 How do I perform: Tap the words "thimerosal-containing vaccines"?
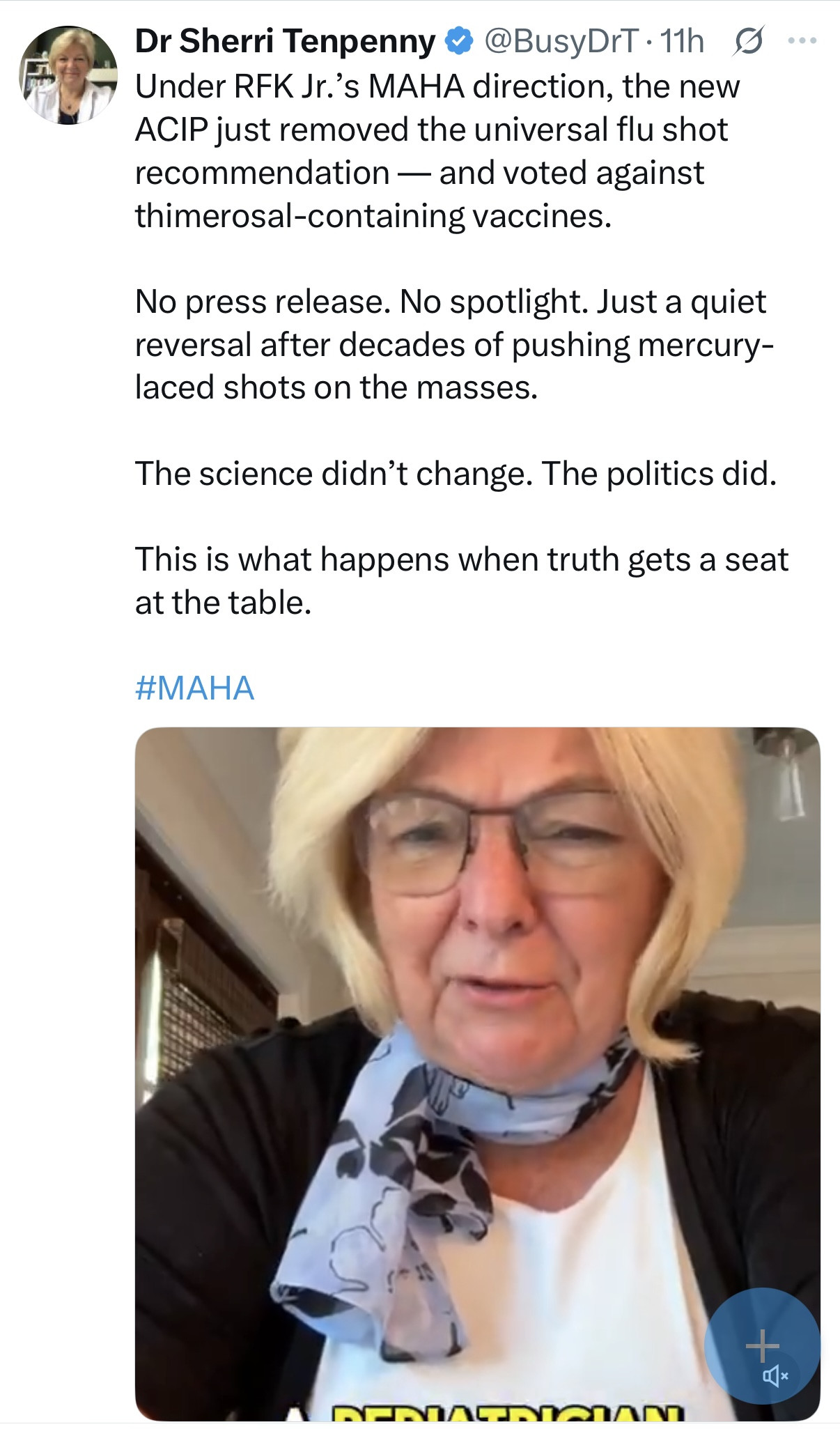click(x=373, y=216)
